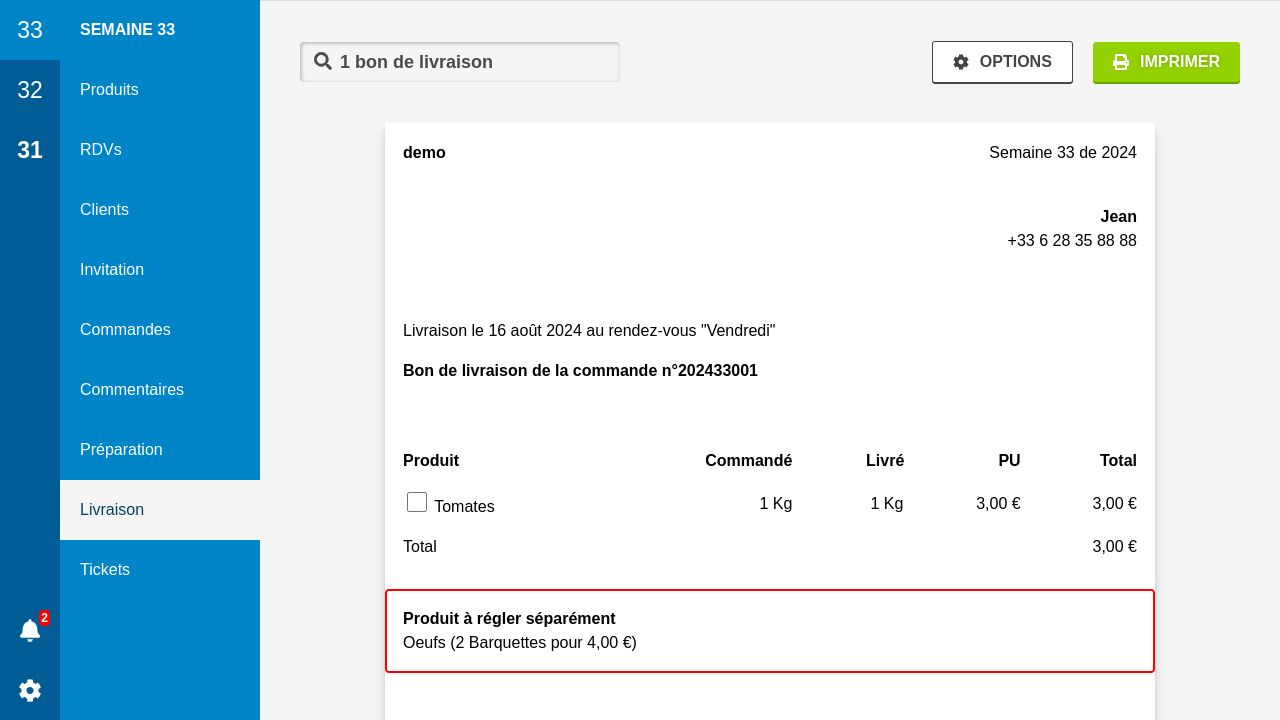The image size is (1280, 720).
Task: Open the Produits menu item
Action: click(110, 90)
